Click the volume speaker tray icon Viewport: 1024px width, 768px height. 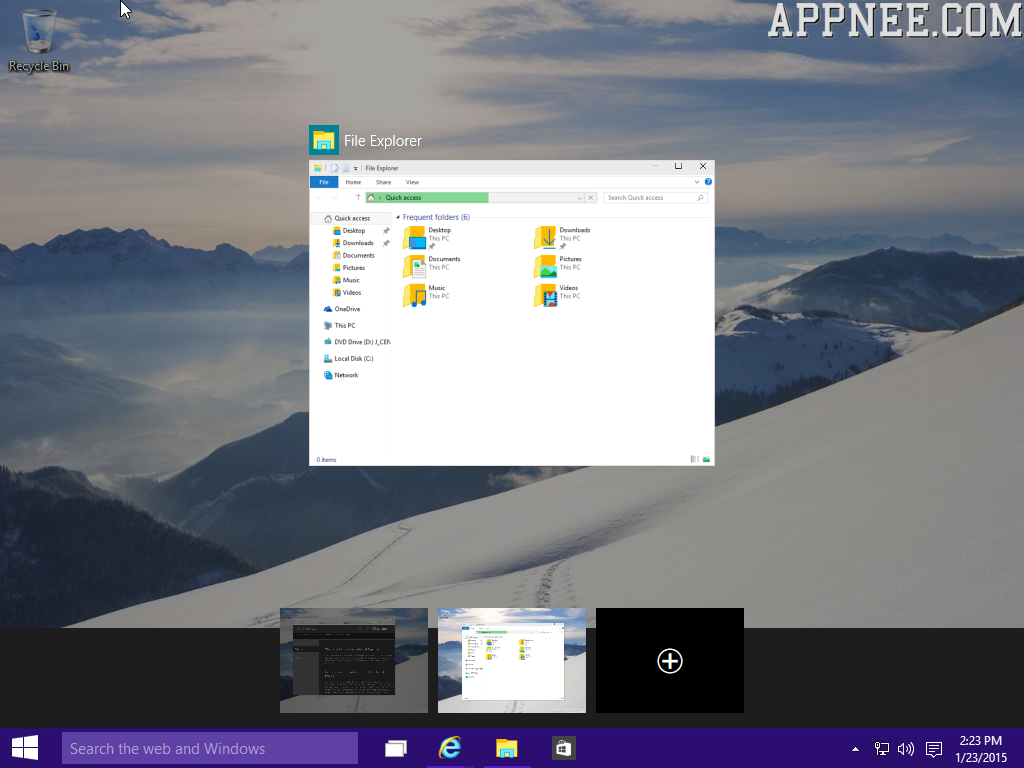point(906,749)
